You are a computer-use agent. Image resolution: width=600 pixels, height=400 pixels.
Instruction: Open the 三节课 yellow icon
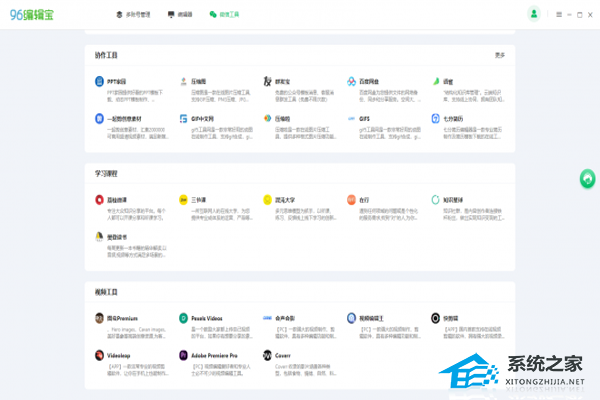coord(183,199)
